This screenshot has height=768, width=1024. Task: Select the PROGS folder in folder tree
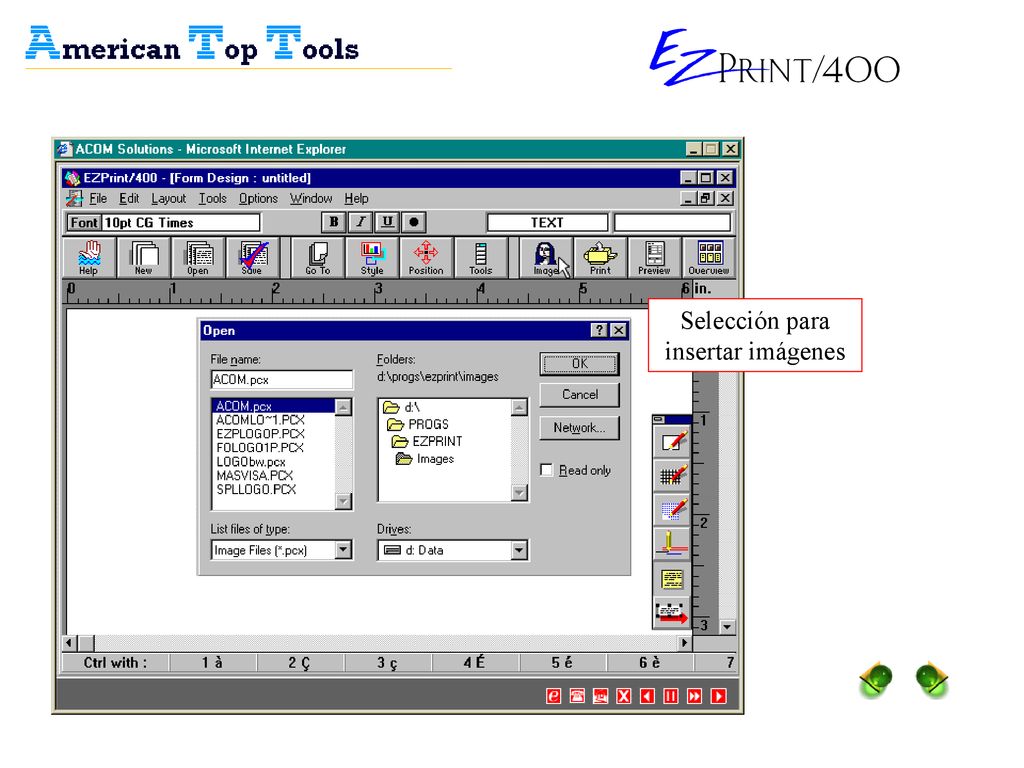pos(418,424)
